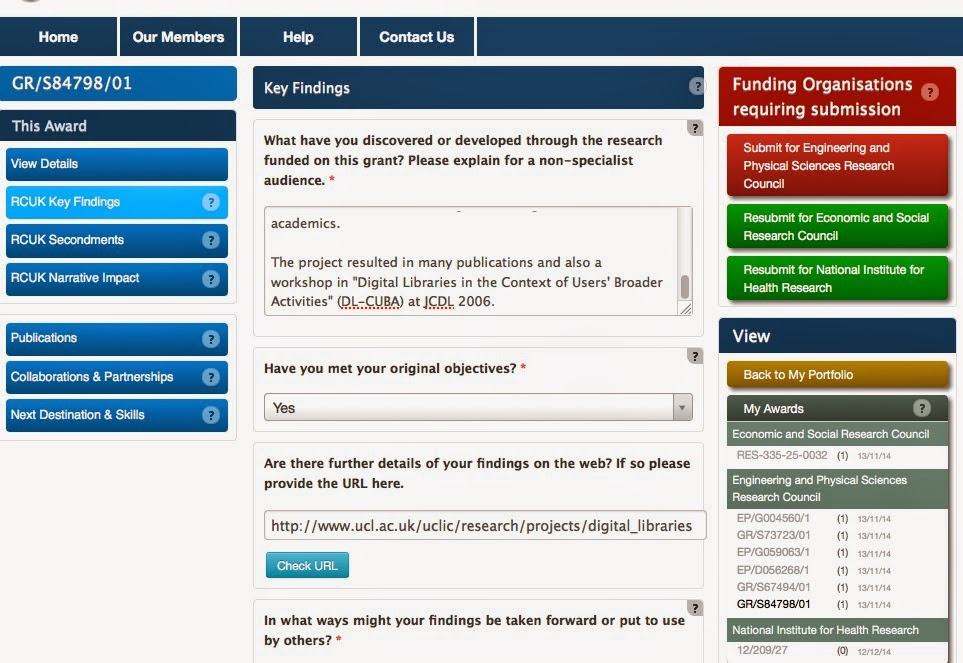Open award EP/G004560/1
This screenshot has width=963, height=663.
(773, 518)
